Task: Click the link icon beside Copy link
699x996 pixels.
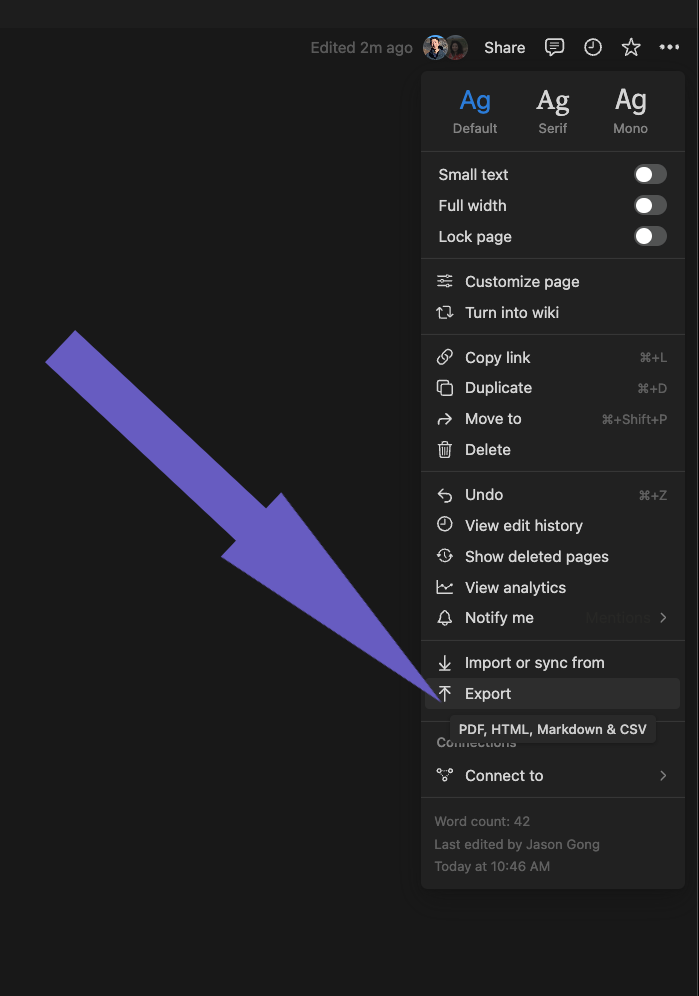Action: tap(445, 357)
